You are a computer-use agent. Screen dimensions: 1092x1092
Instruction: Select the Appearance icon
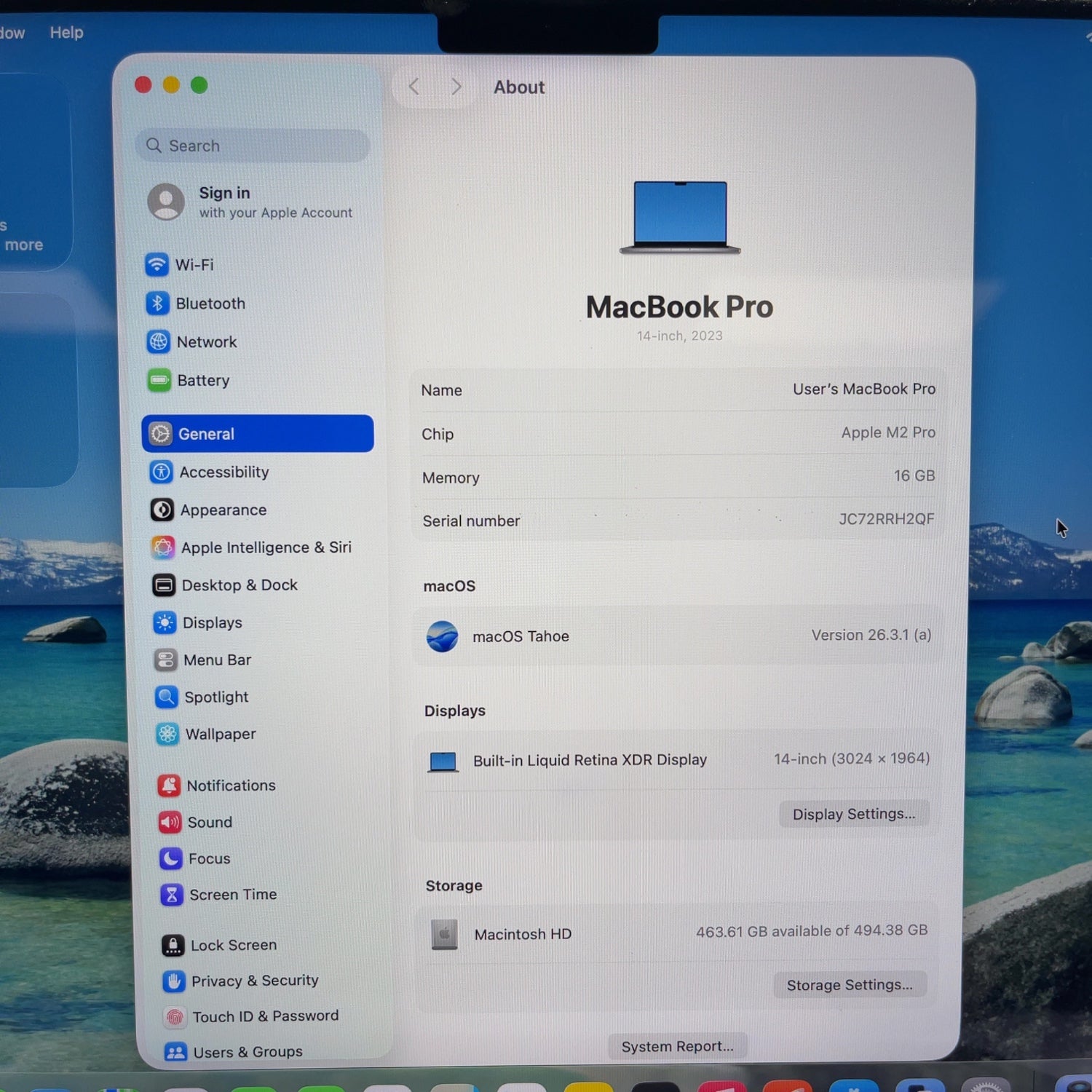162,510
